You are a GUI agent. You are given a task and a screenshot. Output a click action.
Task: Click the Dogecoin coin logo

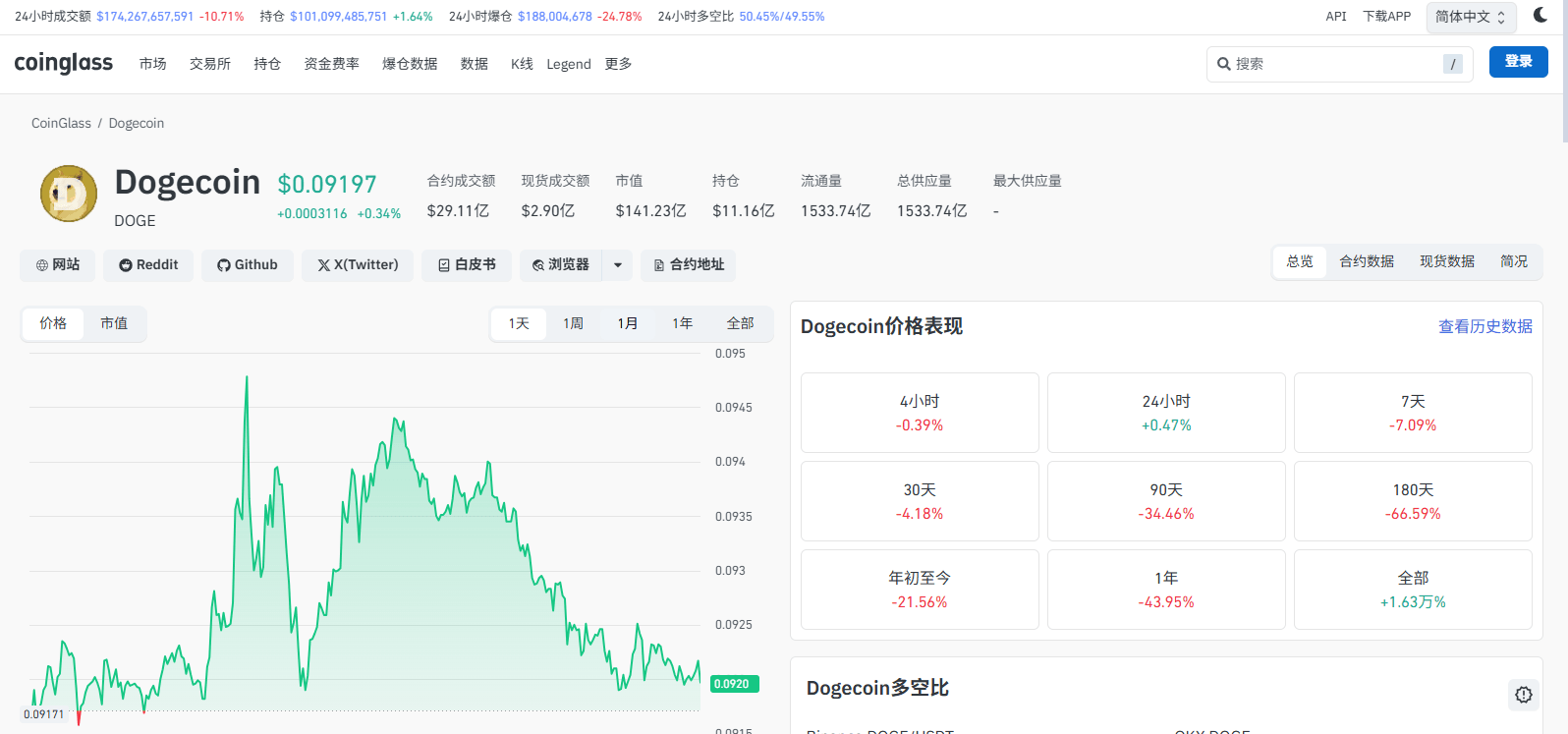[x=69, y=194]
